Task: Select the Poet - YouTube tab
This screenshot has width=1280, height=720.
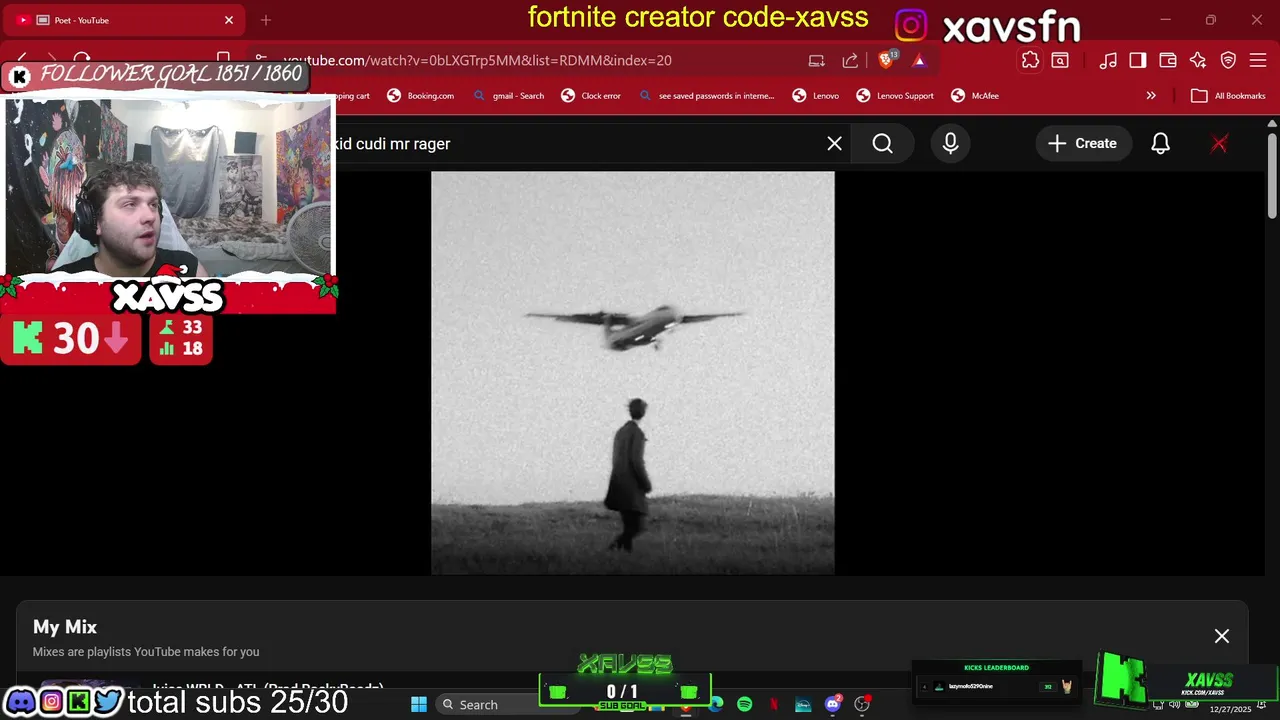Action: coord(124,20)
